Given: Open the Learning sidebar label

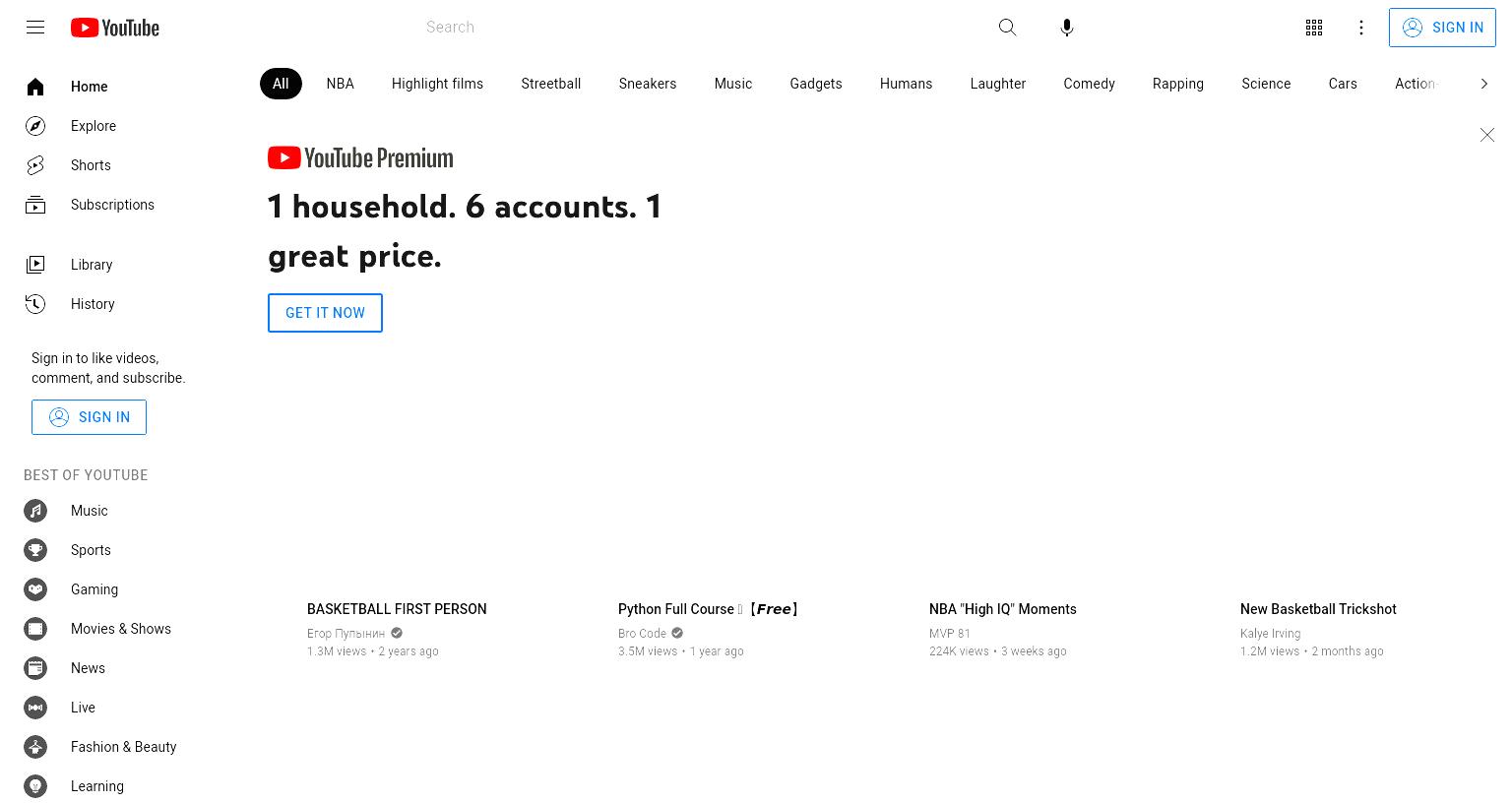Looking at the screenshot, I should click(97, 786).
